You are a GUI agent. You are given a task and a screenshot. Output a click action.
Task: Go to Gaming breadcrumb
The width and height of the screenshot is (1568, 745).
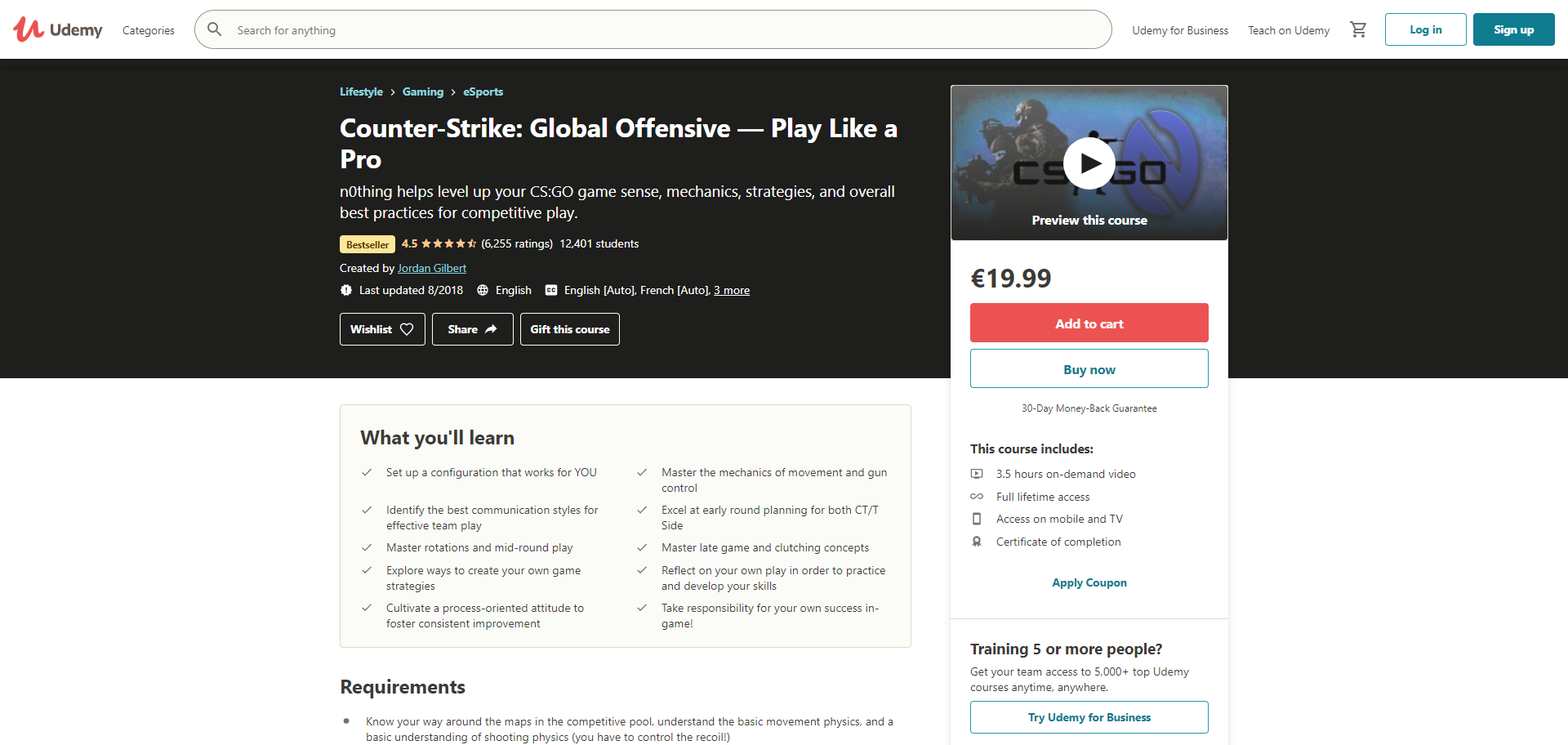423,91
